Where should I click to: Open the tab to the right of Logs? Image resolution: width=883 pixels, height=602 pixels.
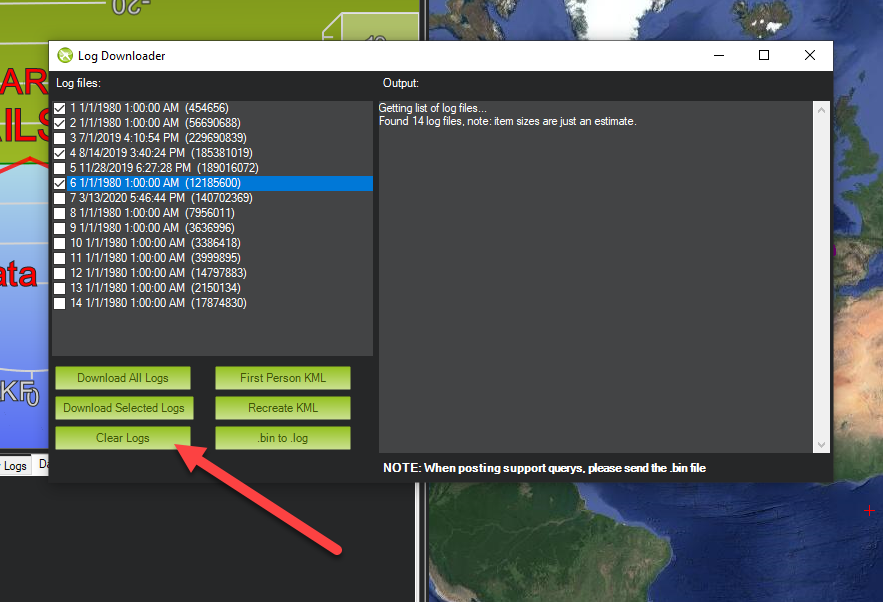pyautogui.click(x=41, y=465)
